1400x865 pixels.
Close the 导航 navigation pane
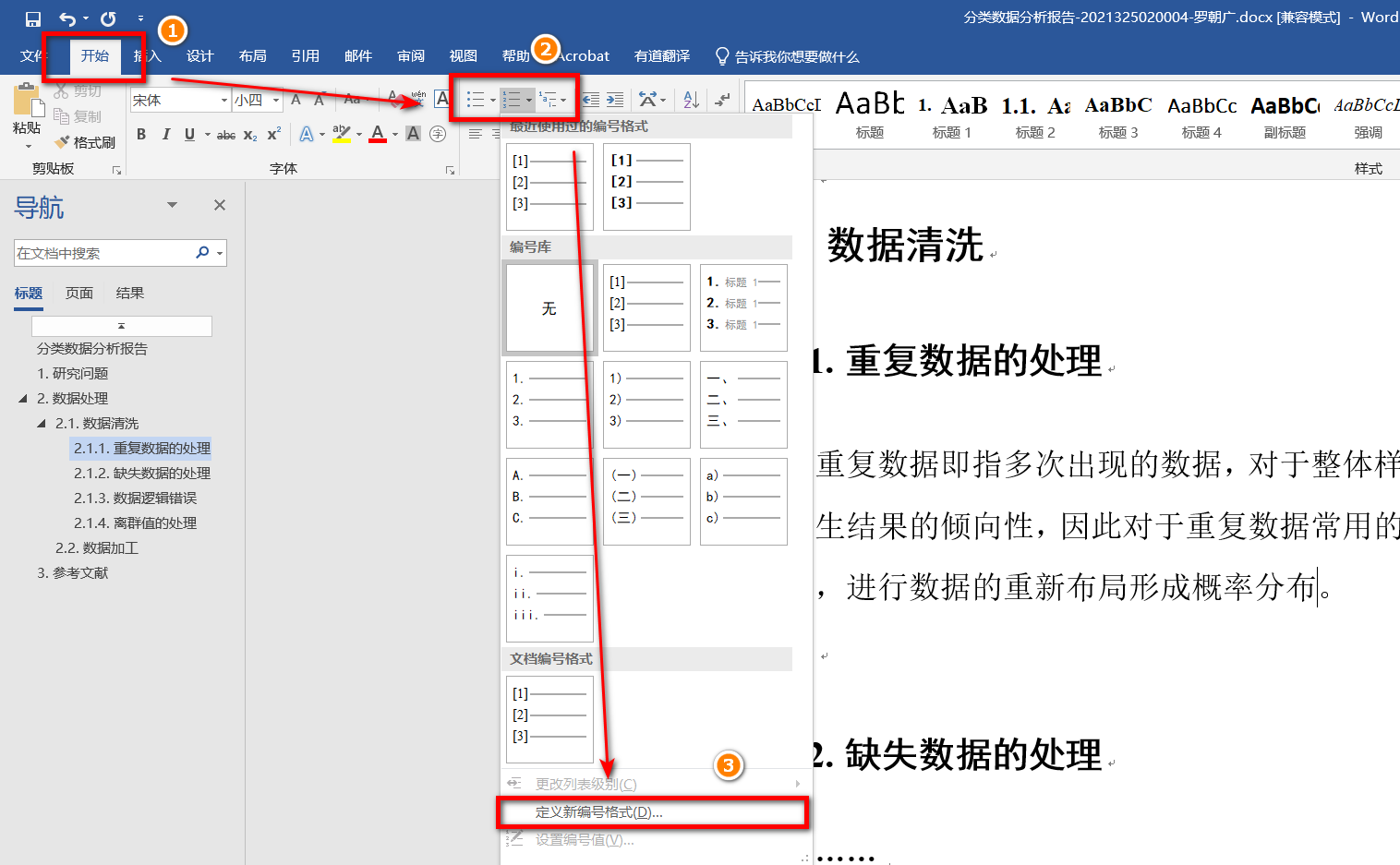[x=220, y=205]
